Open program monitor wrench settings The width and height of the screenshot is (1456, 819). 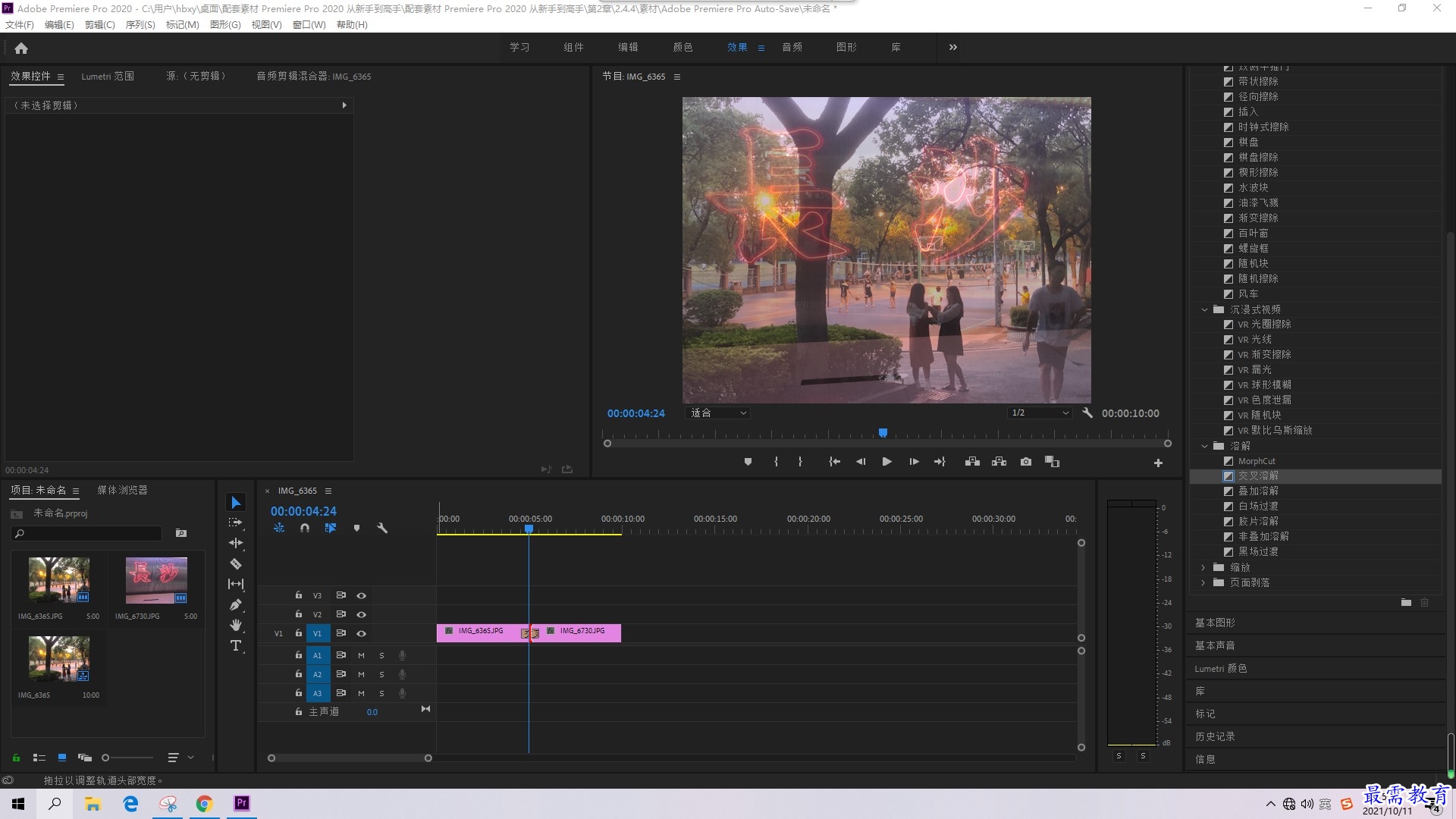[1087, 413]
